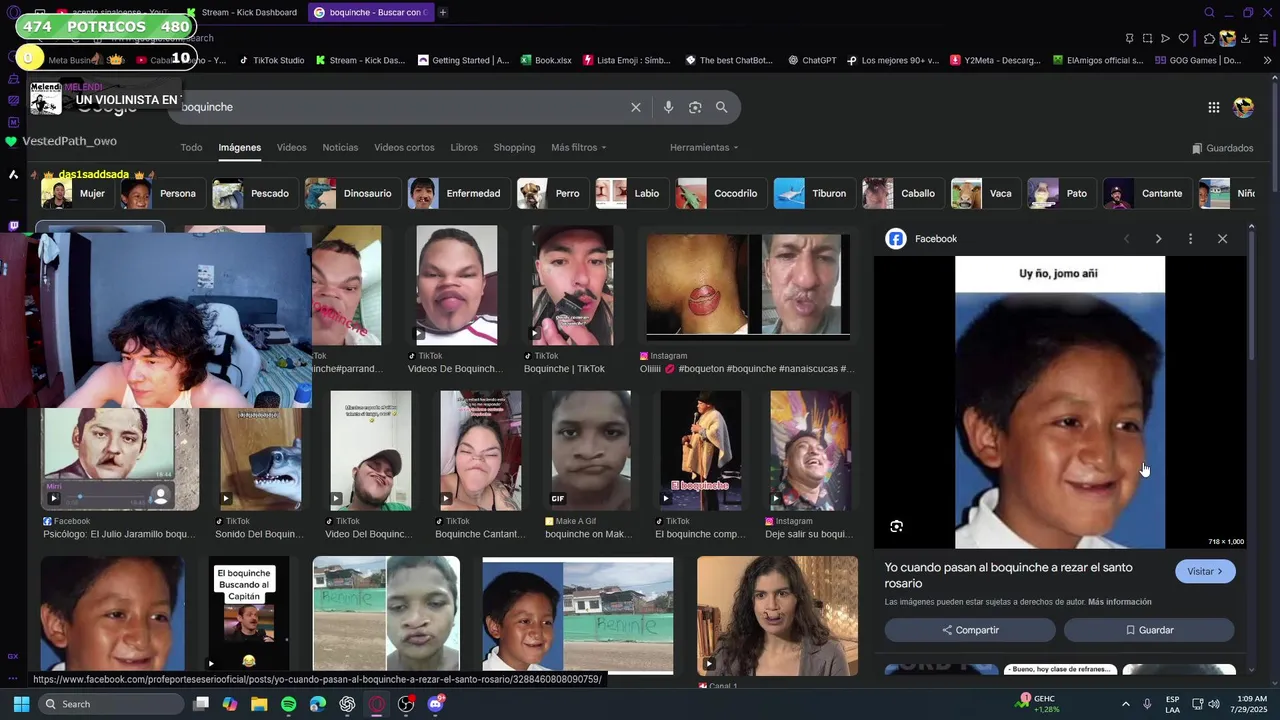Viewport: 1280px width, 720px height.
Task: Open more options in the preview panel
Action: point(1190,239)
